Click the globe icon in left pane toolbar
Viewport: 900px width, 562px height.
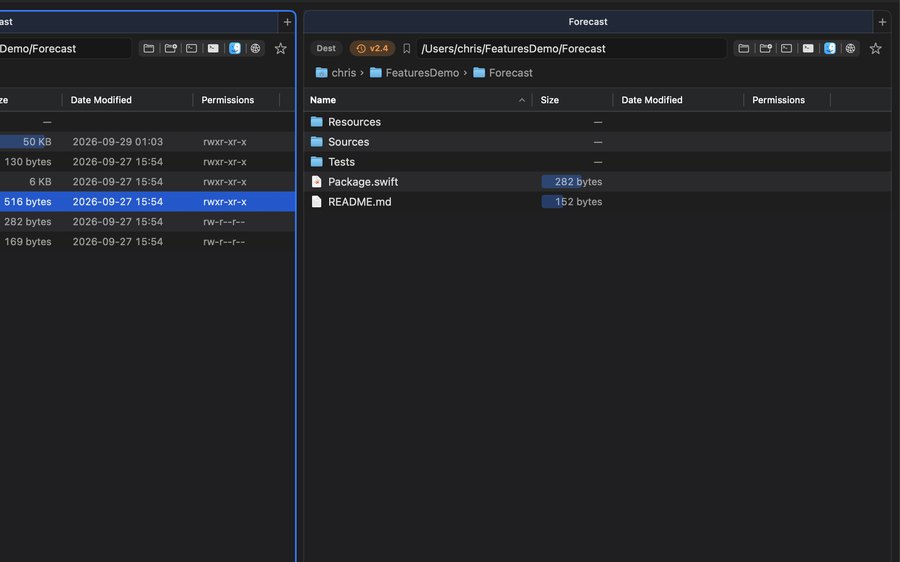pos(255,48)
